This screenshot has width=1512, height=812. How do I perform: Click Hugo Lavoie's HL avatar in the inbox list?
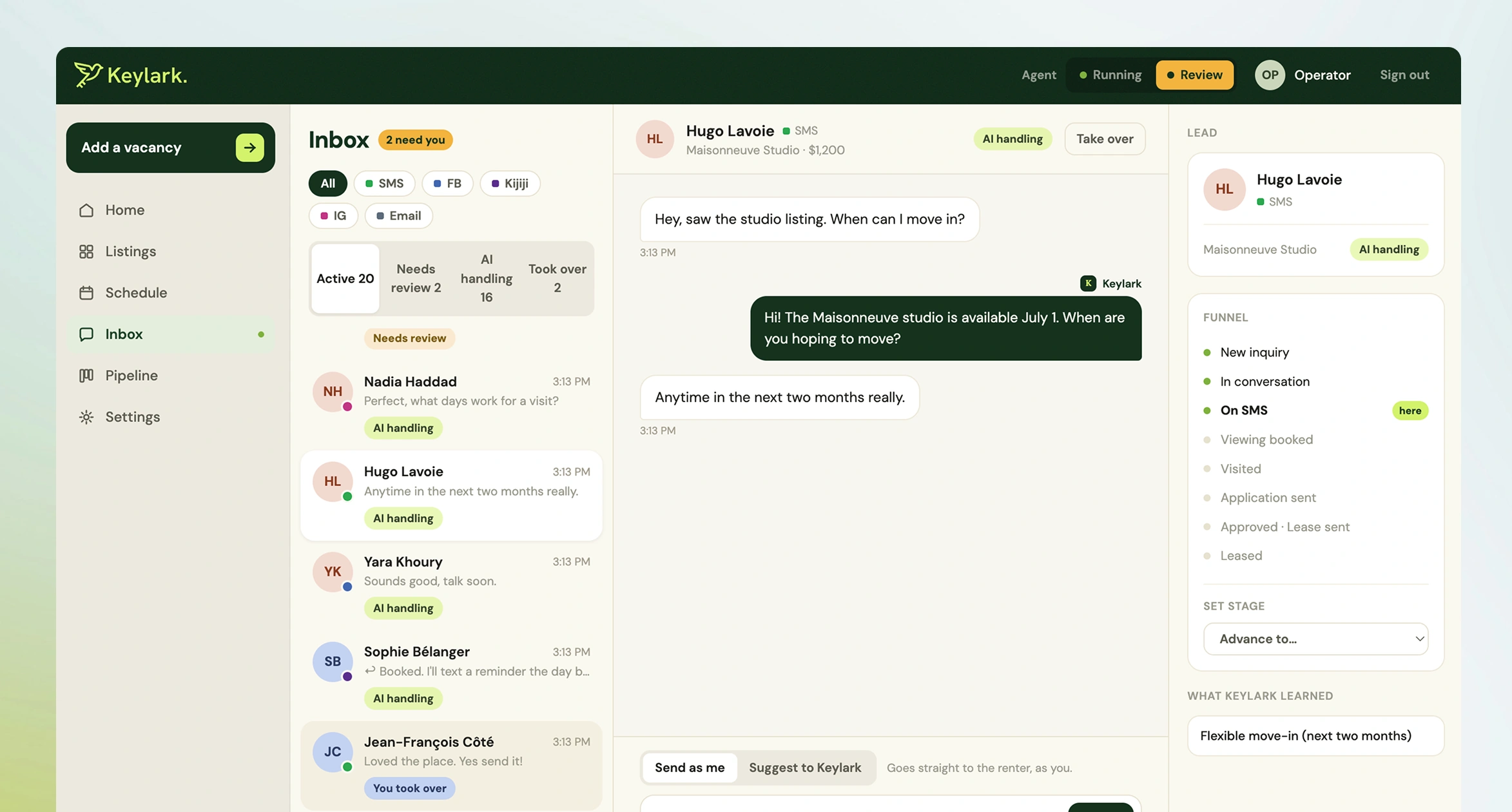click(x=333, y=481)
